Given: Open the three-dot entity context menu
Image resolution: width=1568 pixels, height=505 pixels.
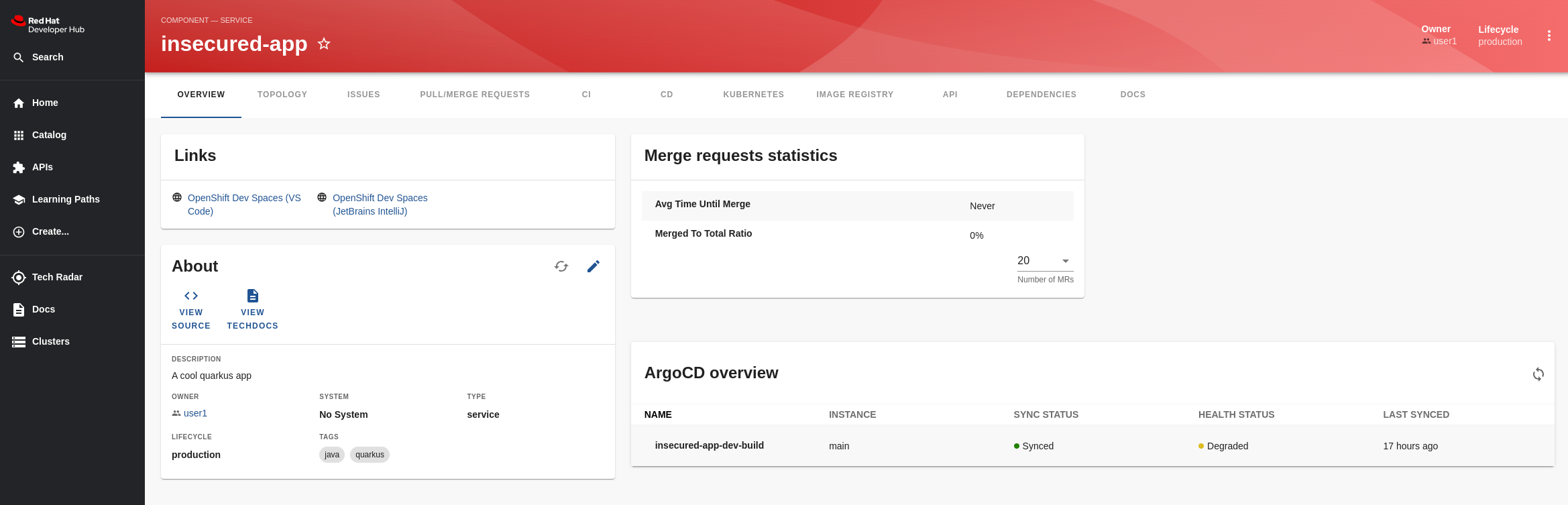Looking at the screenshot, I should click(x=1549, y=36).
